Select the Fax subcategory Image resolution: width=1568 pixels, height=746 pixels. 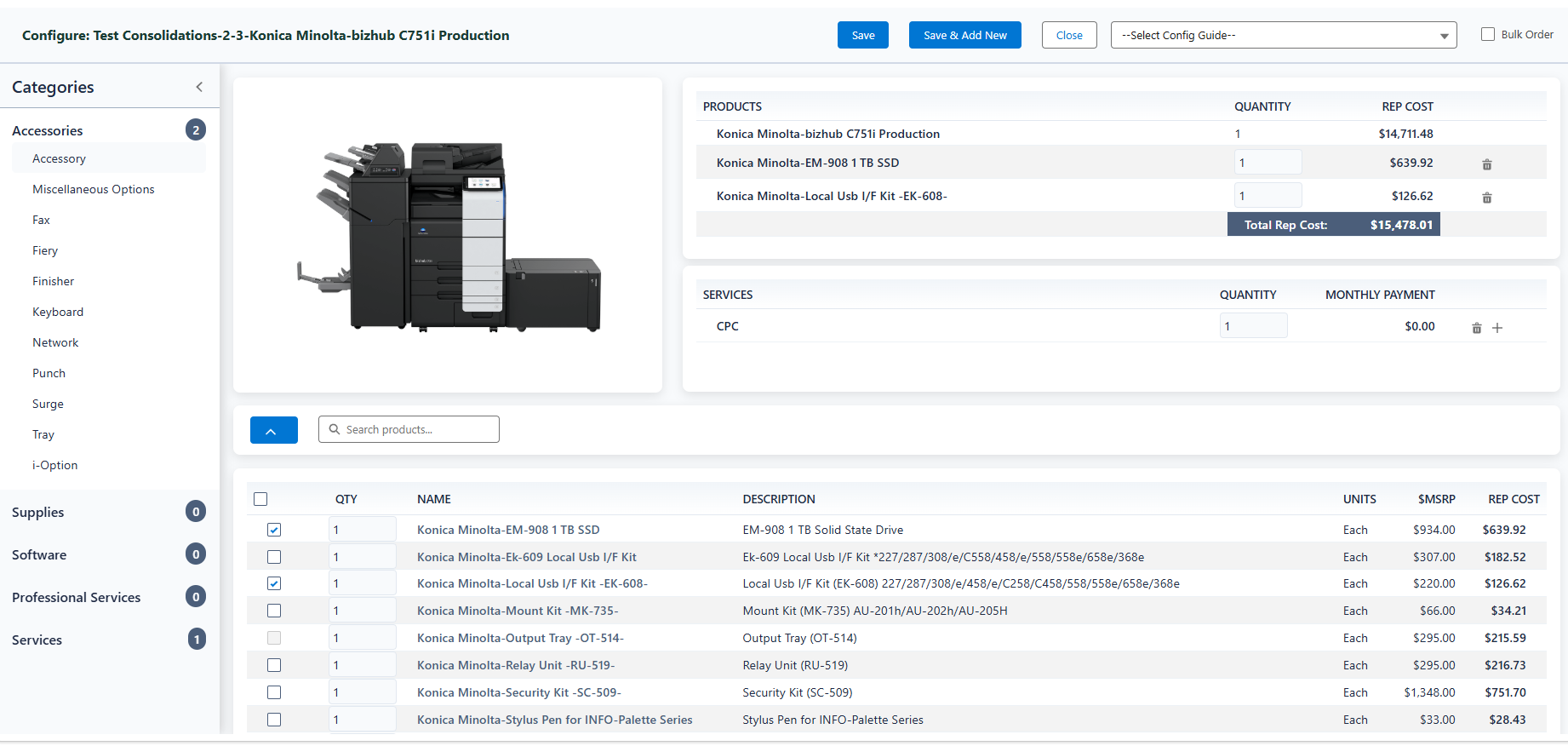[41, 220]
